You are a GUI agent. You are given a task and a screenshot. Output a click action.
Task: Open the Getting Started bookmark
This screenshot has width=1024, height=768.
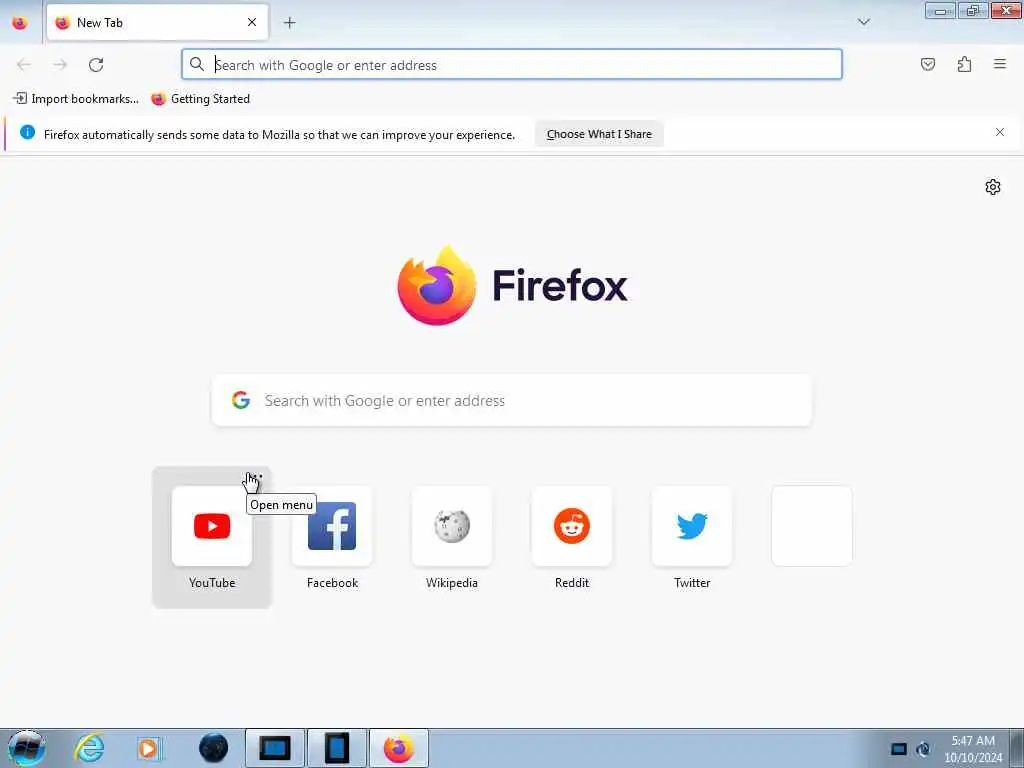pos(200,99)
